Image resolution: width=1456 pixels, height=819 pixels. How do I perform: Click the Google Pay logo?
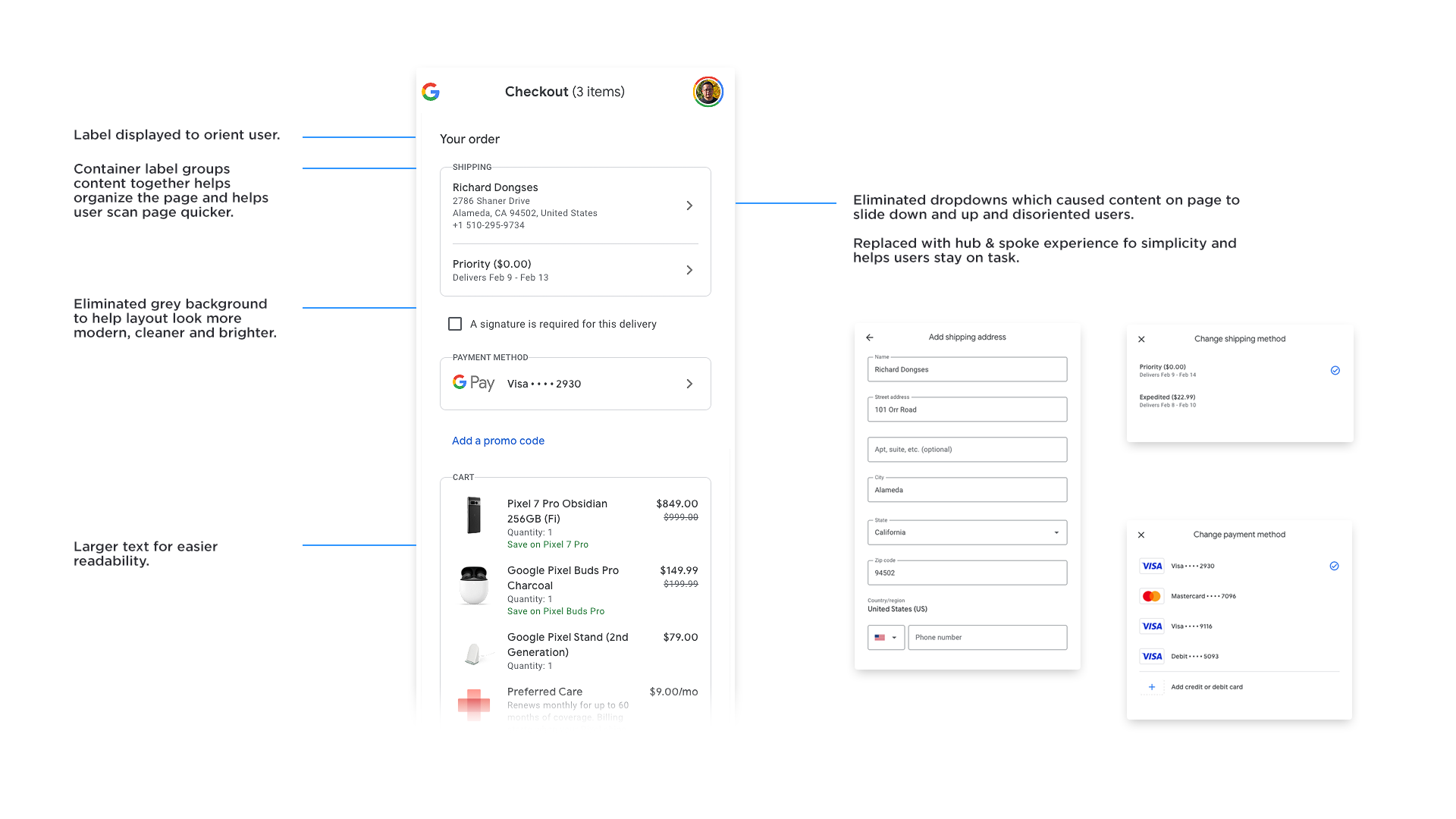[x=473, y=383]
